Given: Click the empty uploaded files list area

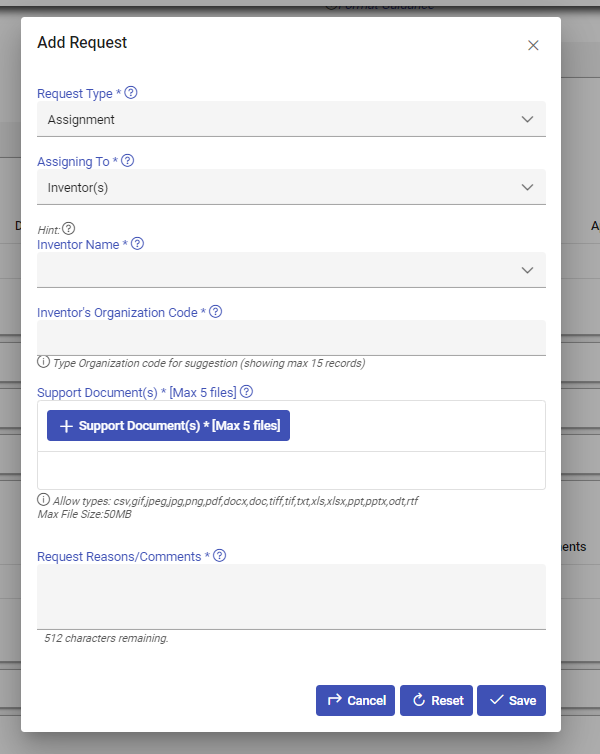Looking at the screenshot, I should [x=291, y=470].
